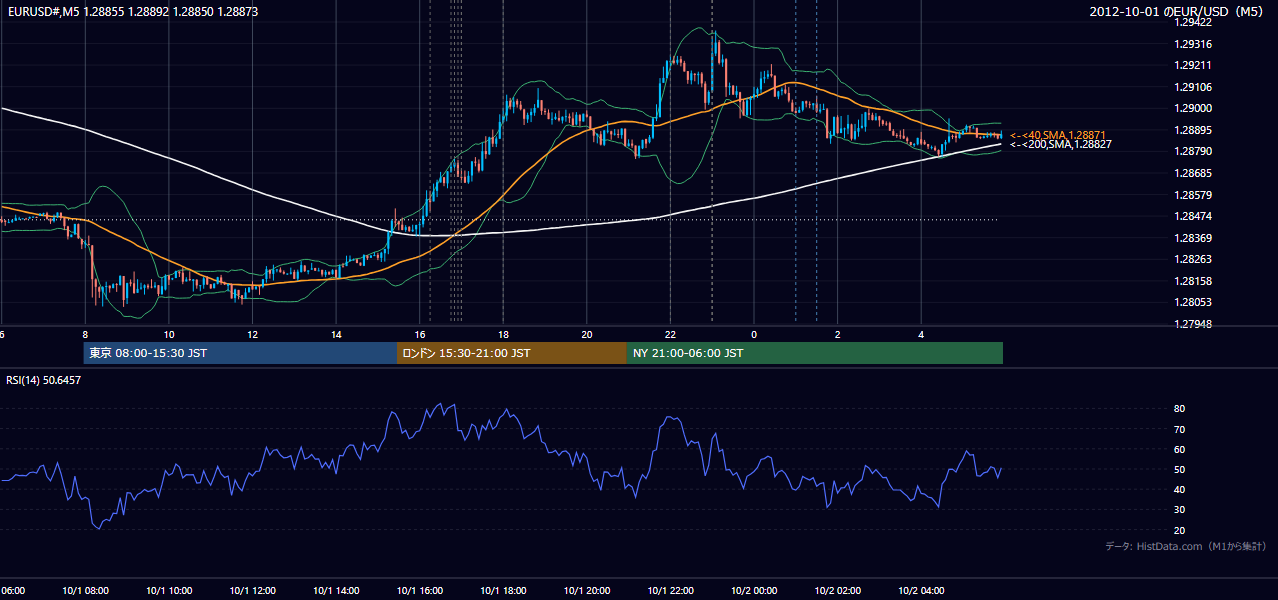Viewport: 1278px width, 600px height.
Task: Click the RSI(14) 50.6457 label
Action: pos(44,380)
